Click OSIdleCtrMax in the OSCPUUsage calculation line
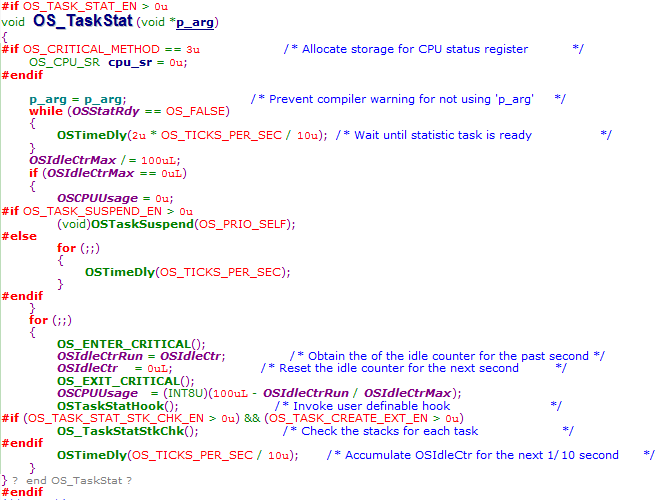671x500 pixels. 408,393
